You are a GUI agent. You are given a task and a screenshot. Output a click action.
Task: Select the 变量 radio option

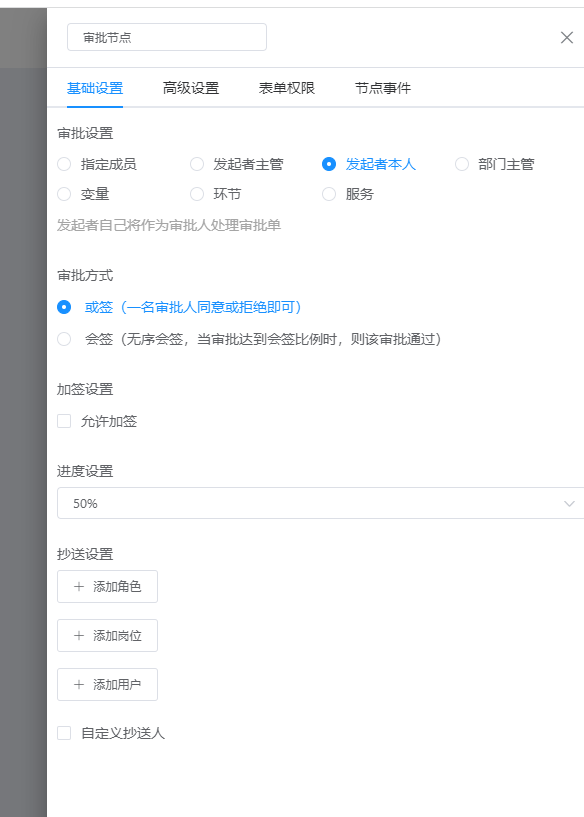click(x=64, y=194)
